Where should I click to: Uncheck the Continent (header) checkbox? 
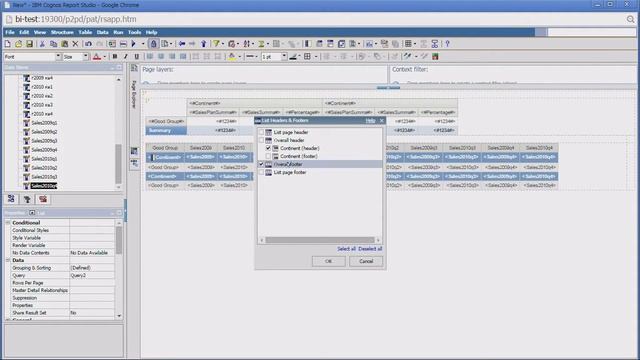pyautogui.click(x=268, y=148)
